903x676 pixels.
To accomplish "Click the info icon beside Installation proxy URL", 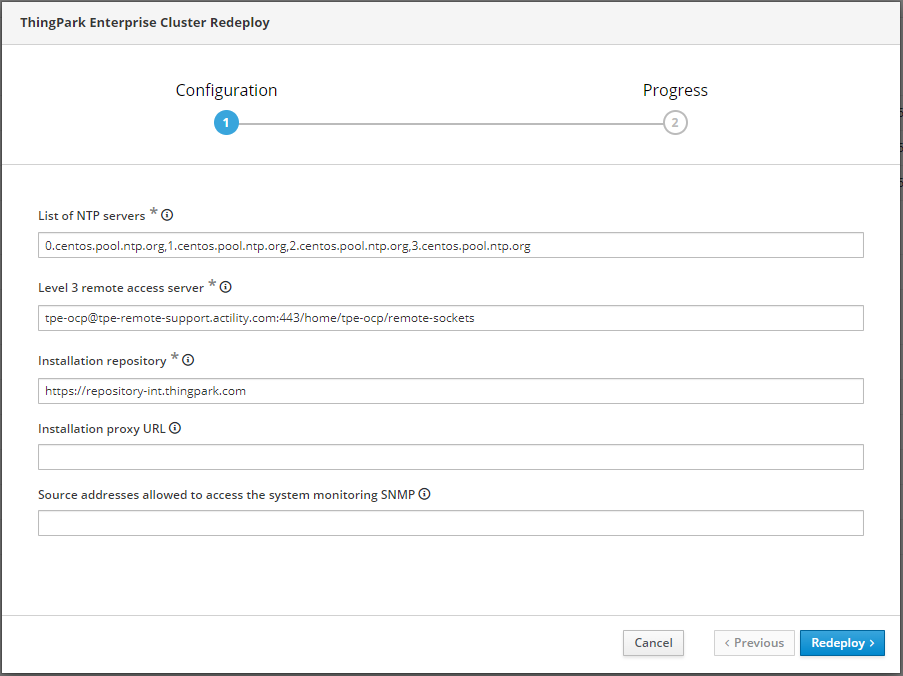I will (x=175, y=428).
